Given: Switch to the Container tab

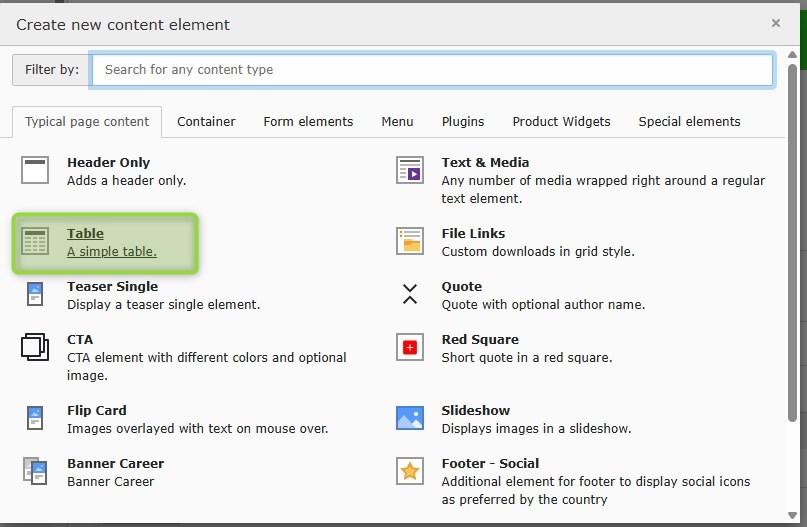Looking at the screenshot, I should (x=206, y=121).
